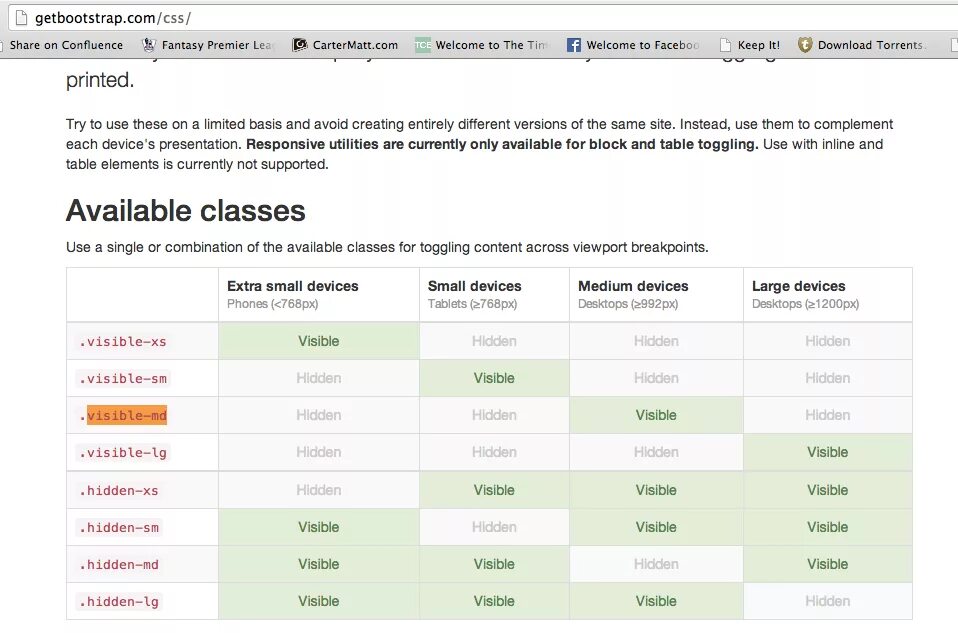The height and width of the screenshot is (633, 958).
Task: Open the .visible-xs class link
Action: click(x=122, y=341)
